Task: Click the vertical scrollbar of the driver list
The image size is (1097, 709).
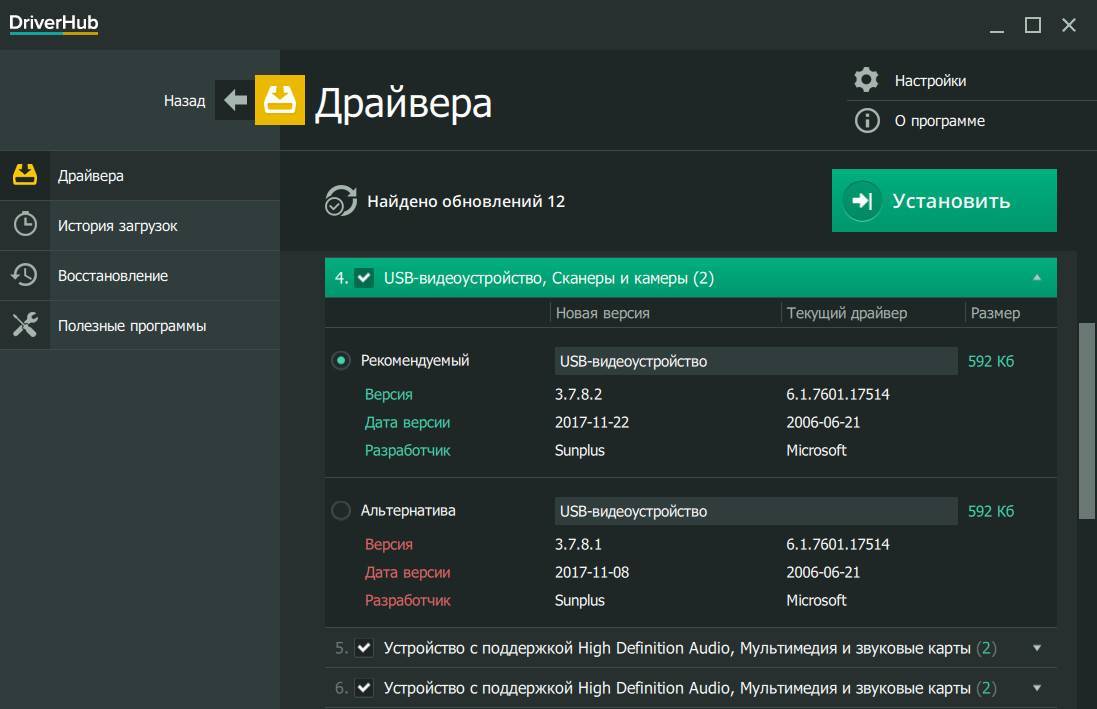Action: point(1086,420)
